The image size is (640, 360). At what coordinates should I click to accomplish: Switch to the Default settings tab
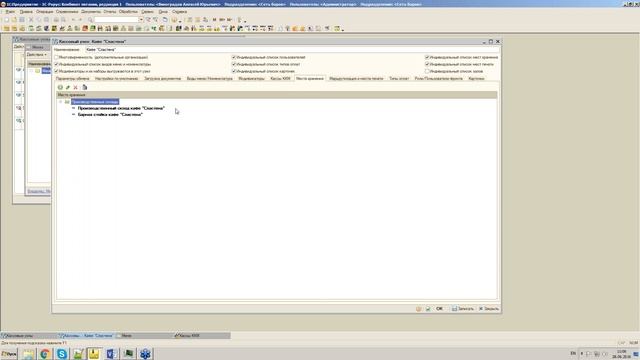[117, 78]
